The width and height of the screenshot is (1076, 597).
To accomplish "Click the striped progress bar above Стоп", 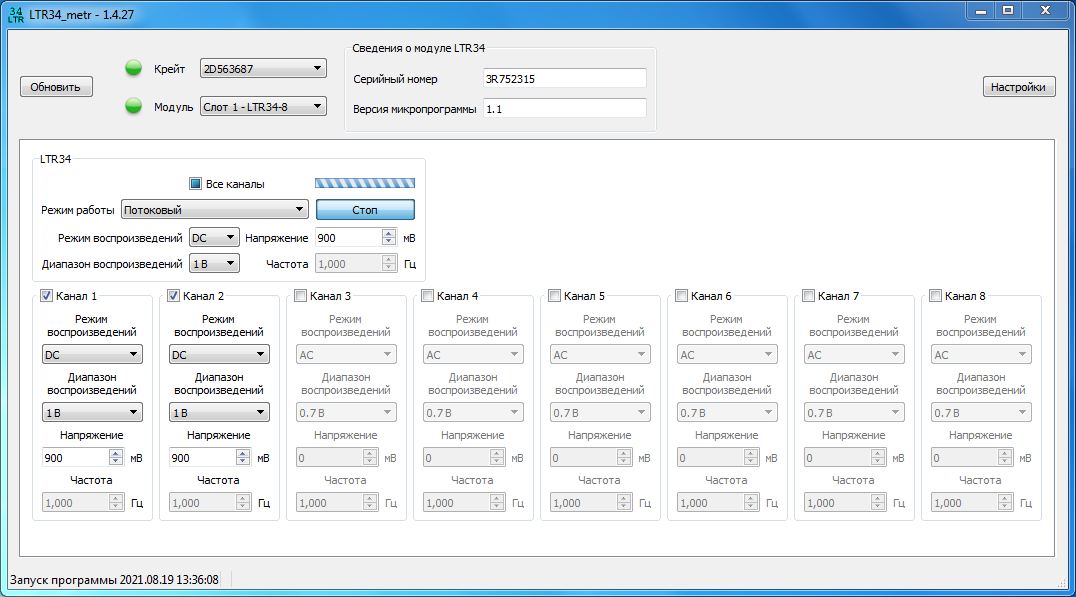I will point(365,183).
